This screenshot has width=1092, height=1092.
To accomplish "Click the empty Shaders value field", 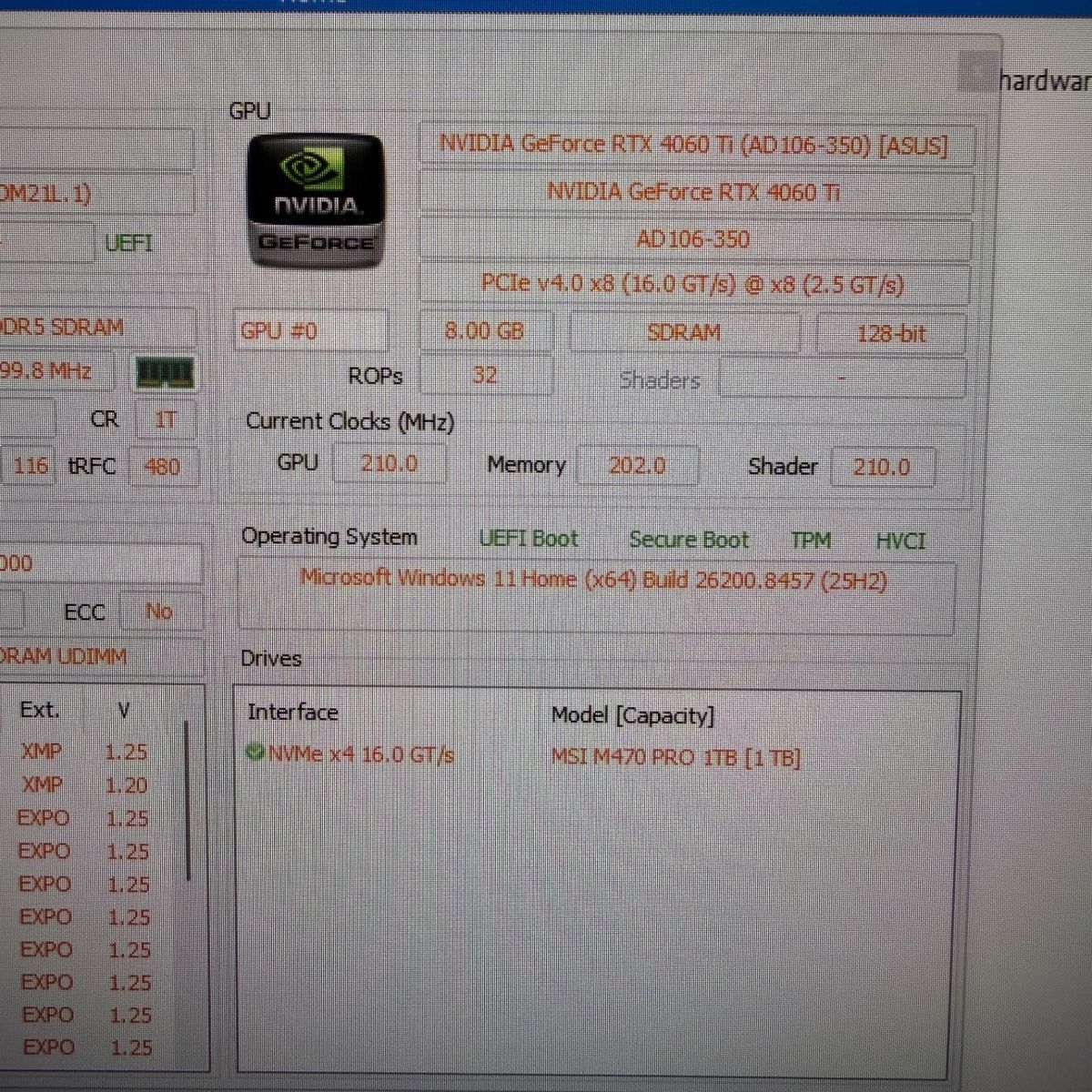I will coord(842,378).
